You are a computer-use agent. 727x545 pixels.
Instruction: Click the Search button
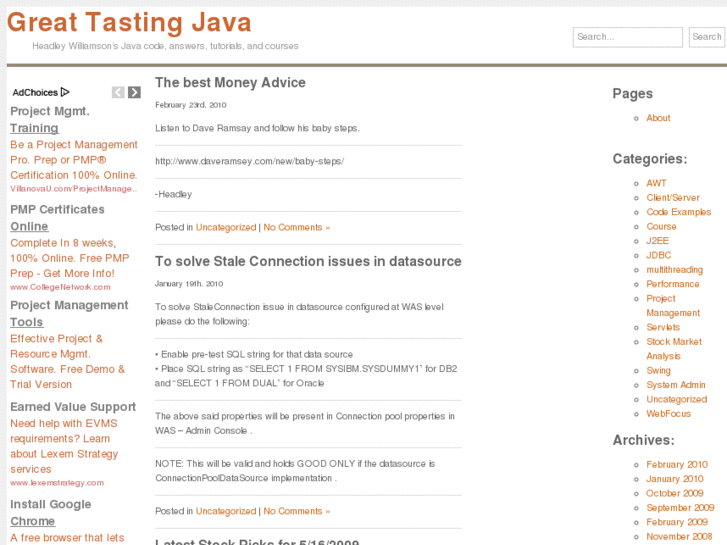[x=707, y=37]
